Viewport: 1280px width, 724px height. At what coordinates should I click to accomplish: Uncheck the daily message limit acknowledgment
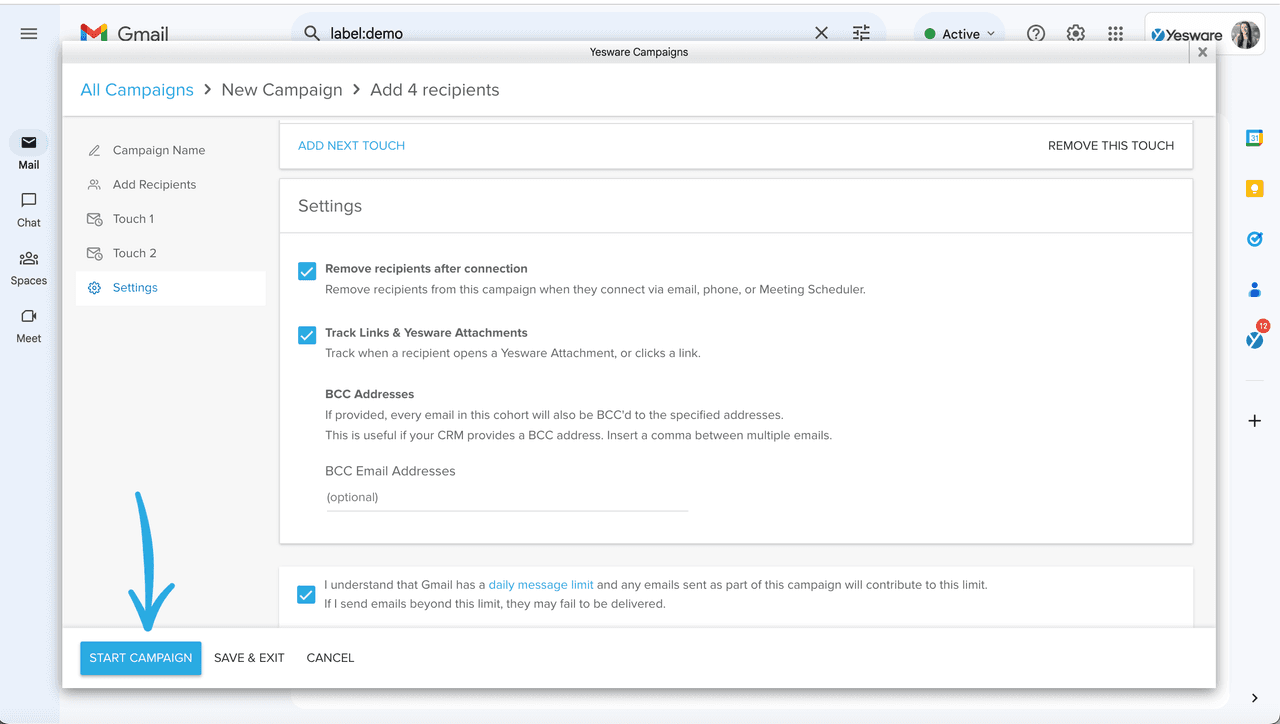pos(307,595)
